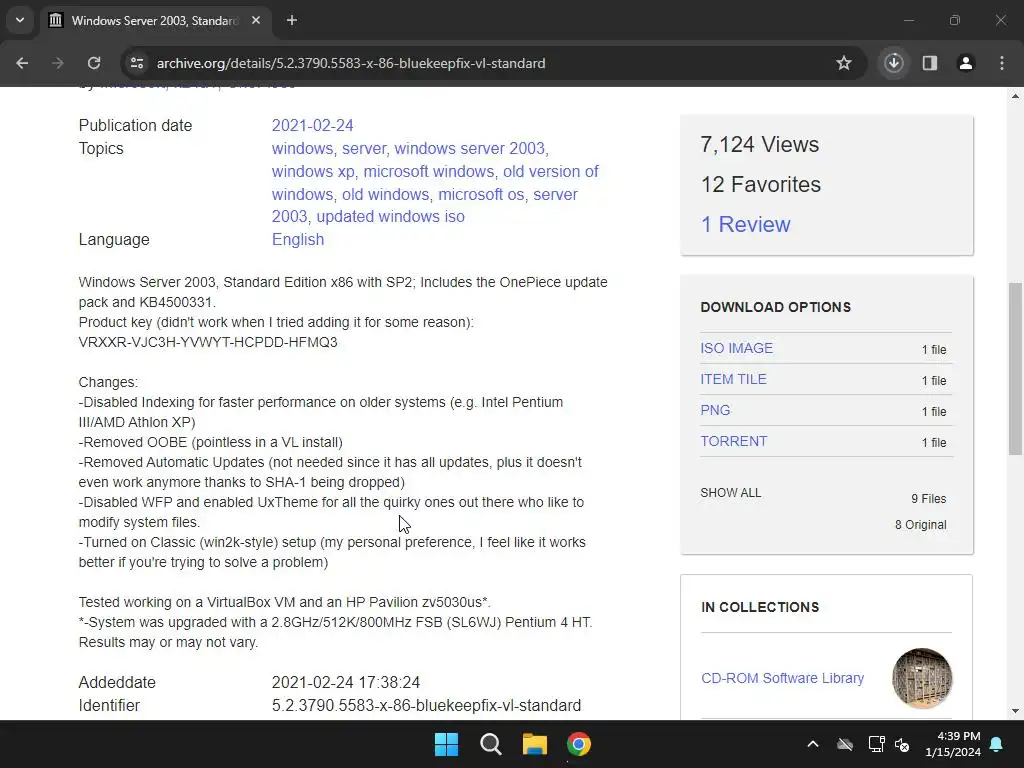
Task: Open the clock showing 4:39 PM
Action: click(x=953, y=744)
